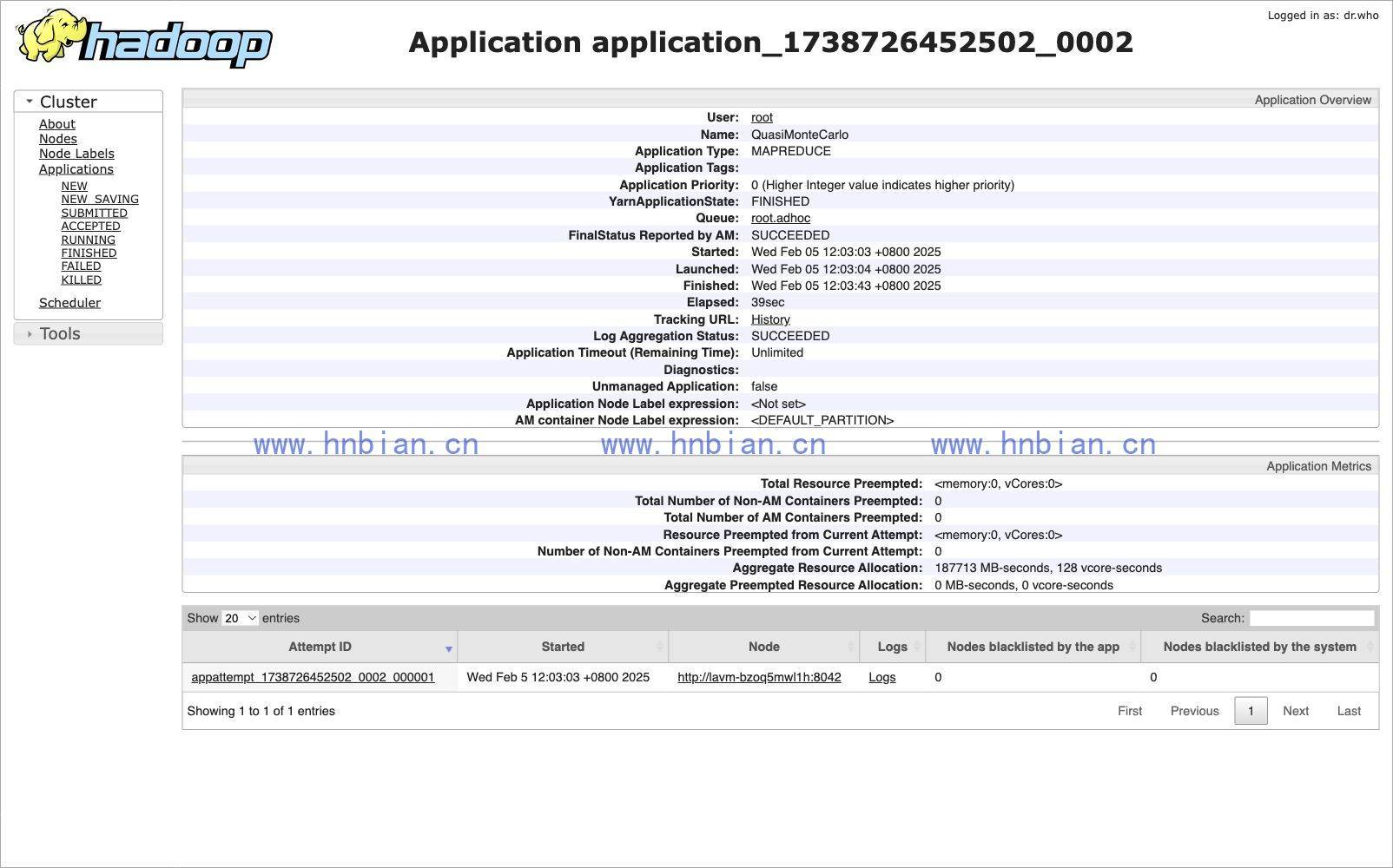Go to Last page of entries
The width and height of the screenshot is (1393, 868).
(1349, 711)
